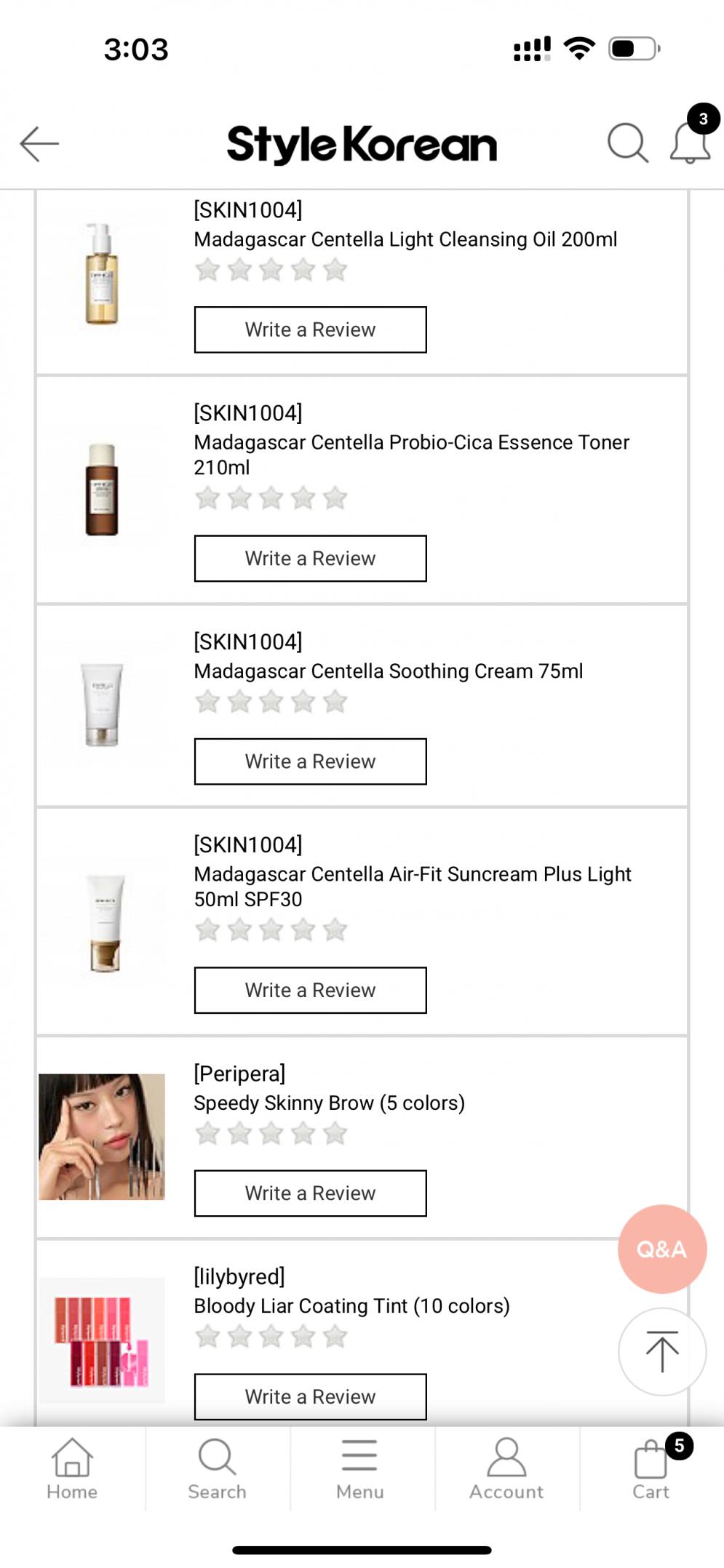Rate Air-Fit Suncream five stars
The width and height of the screenshot is (724, 1568).
[x=335, y=930]
